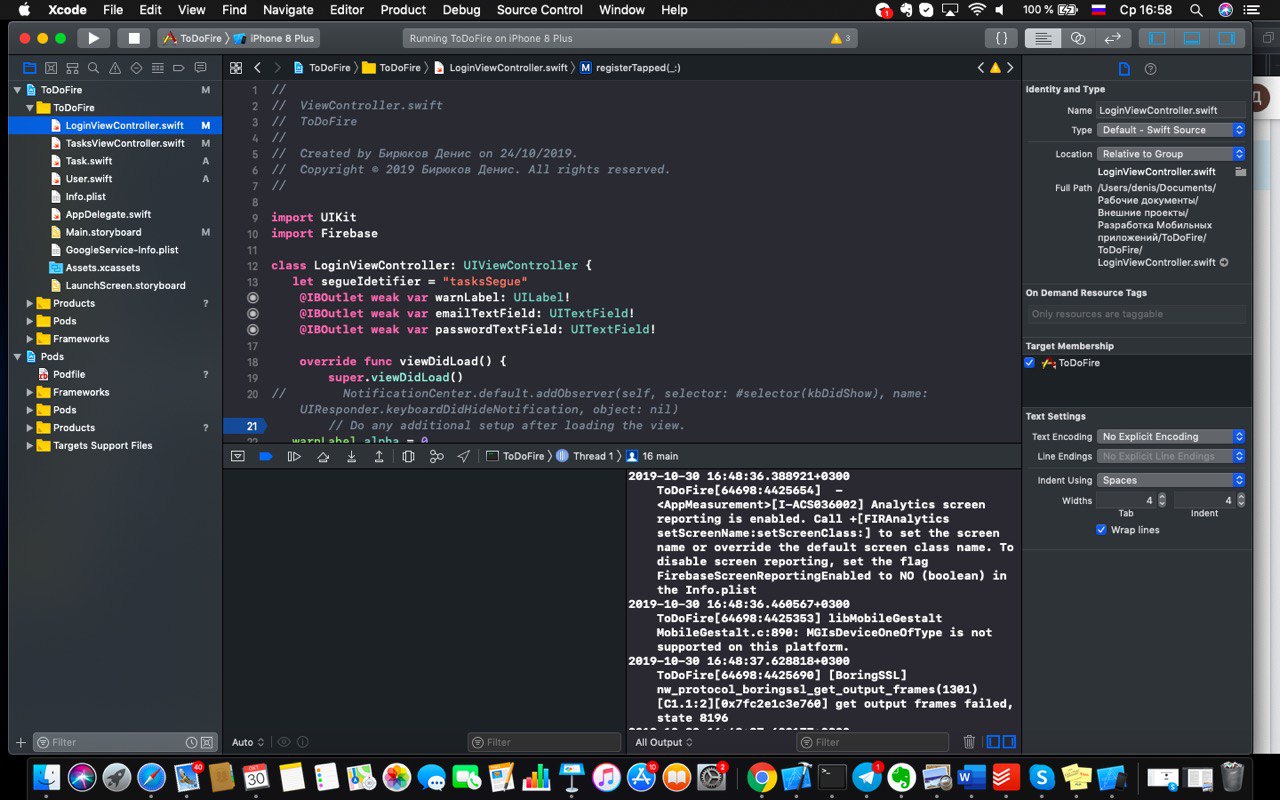Toggle the variables view pane
This screenshot has height=800, width=1280.
pyautogui.click(x=993, y=742)
